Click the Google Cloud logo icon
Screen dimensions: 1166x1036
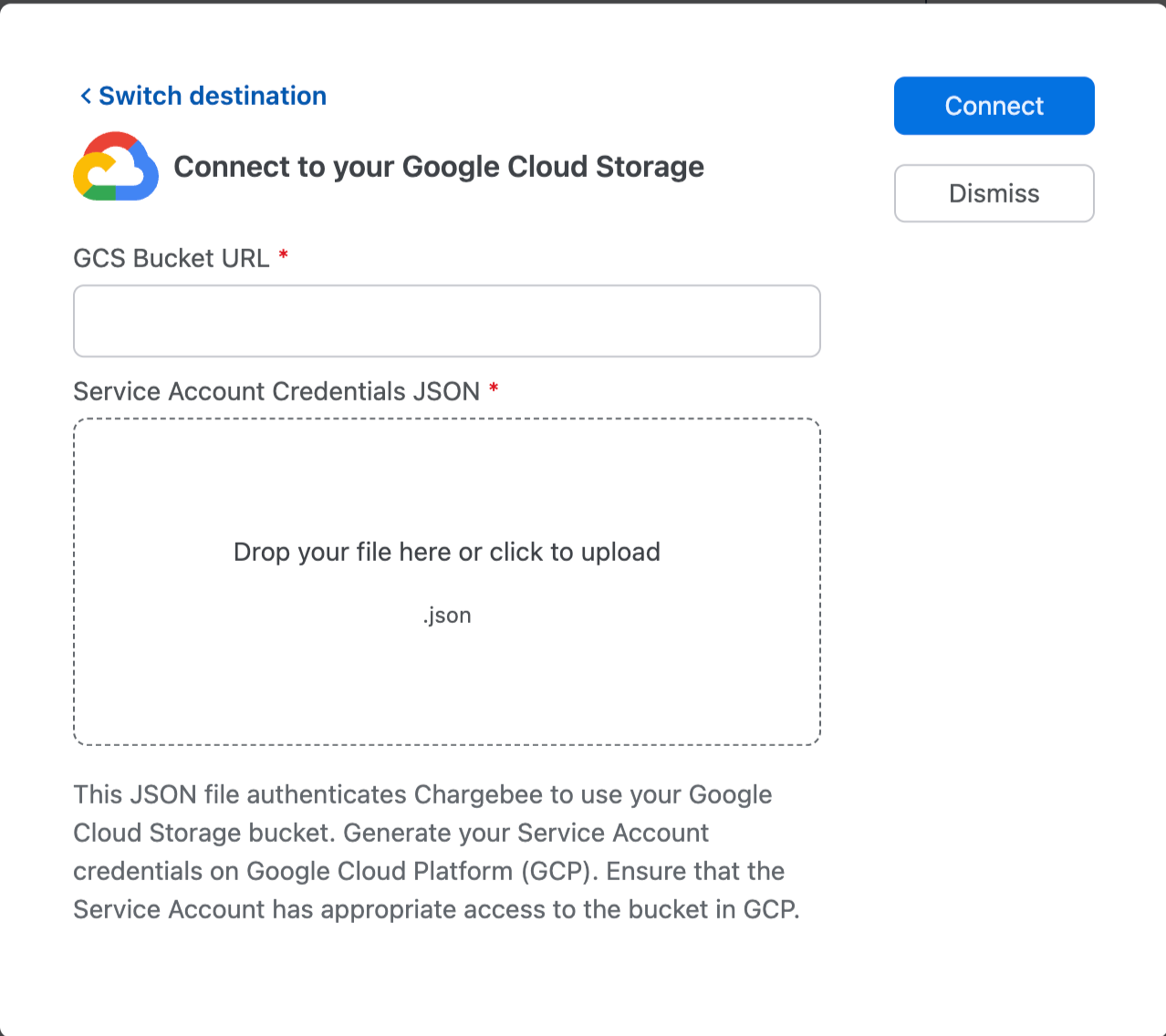pos(116,167)
